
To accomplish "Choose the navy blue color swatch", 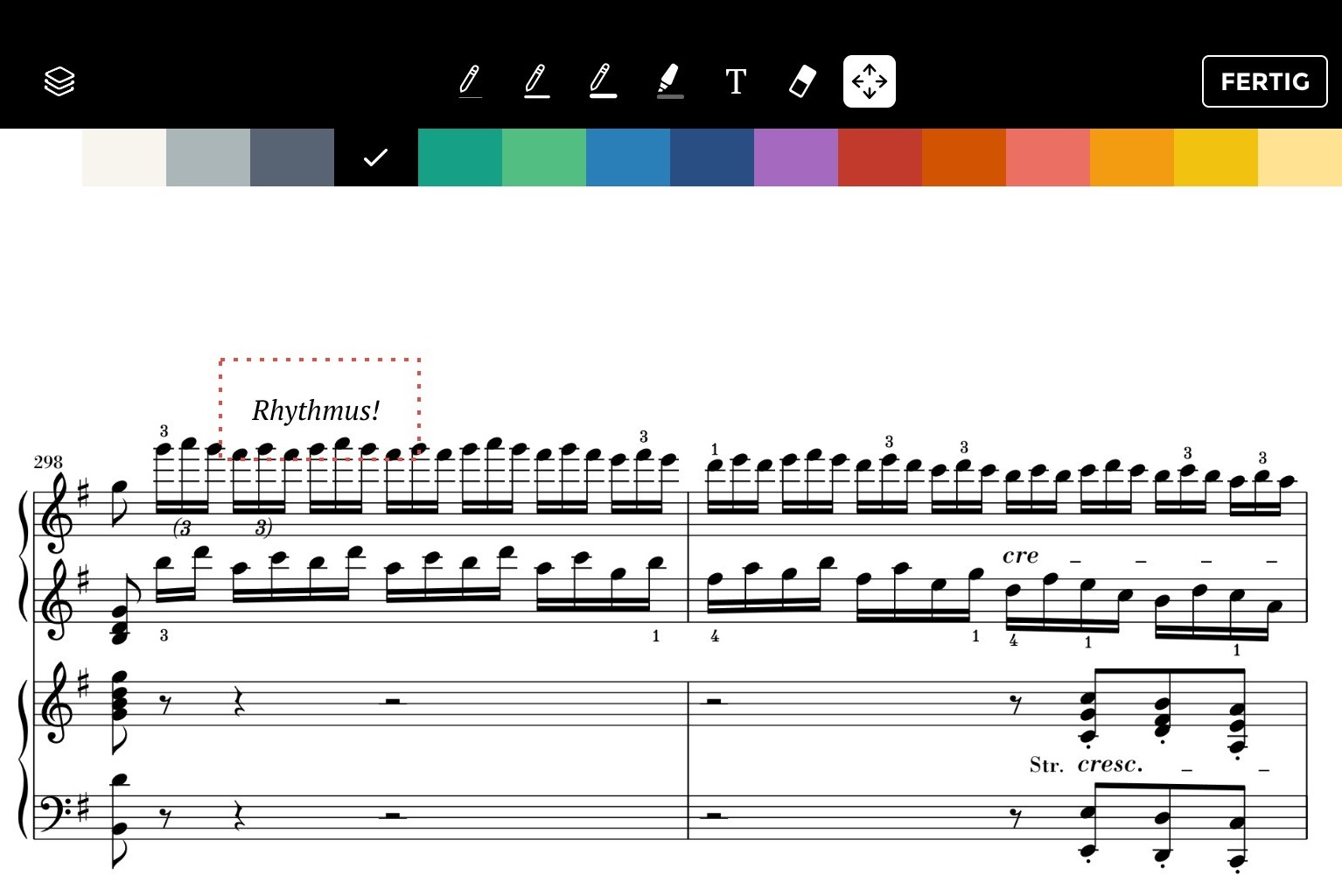I will coord(712,157).
